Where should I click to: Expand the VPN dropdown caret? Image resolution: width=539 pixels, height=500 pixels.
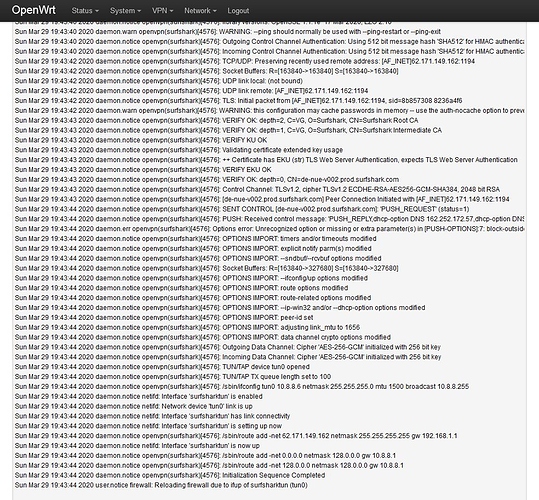pos(171,11)
